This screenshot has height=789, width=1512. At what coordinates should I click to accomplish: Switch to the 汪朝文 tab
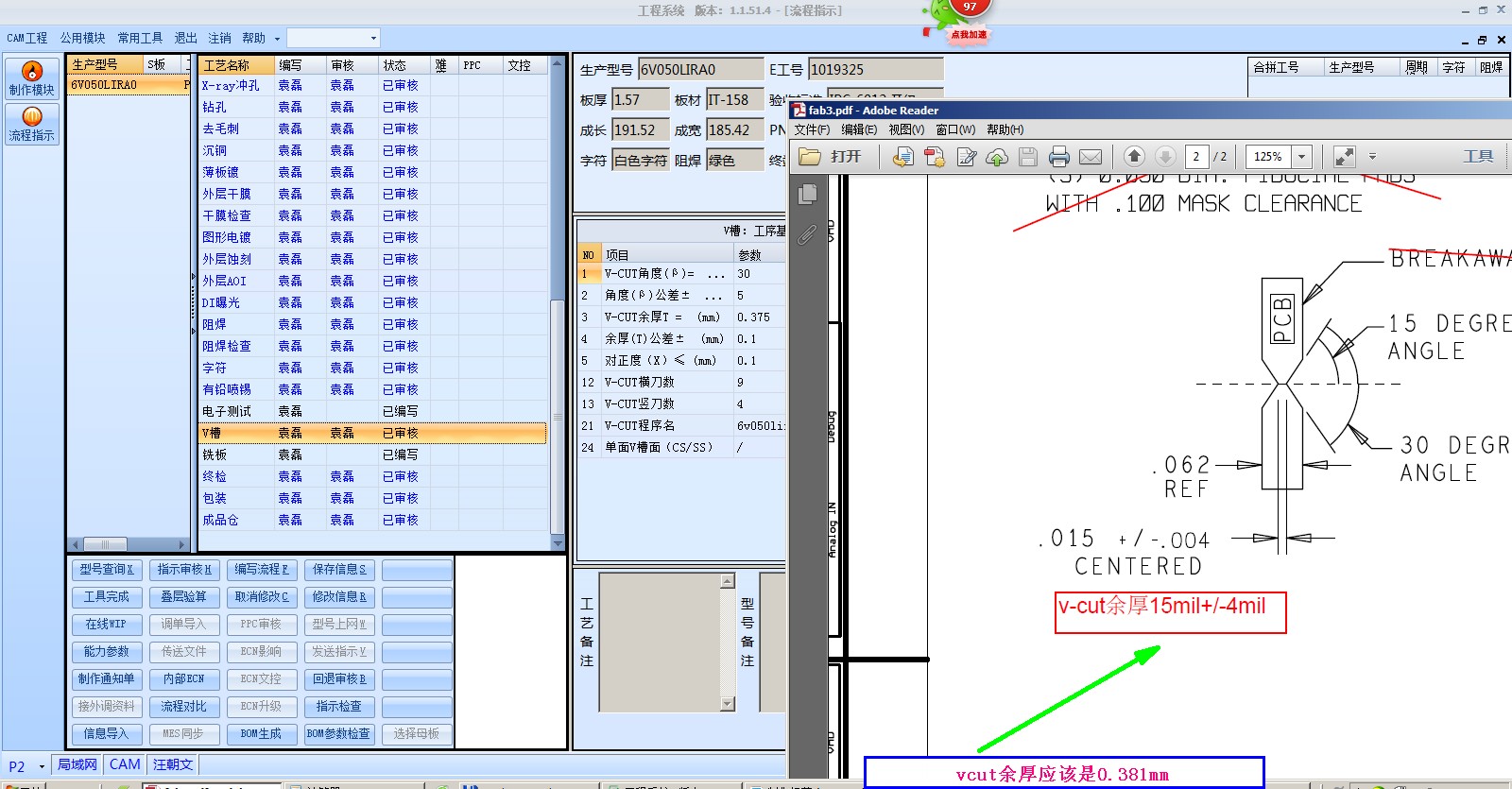coord(173,765)
